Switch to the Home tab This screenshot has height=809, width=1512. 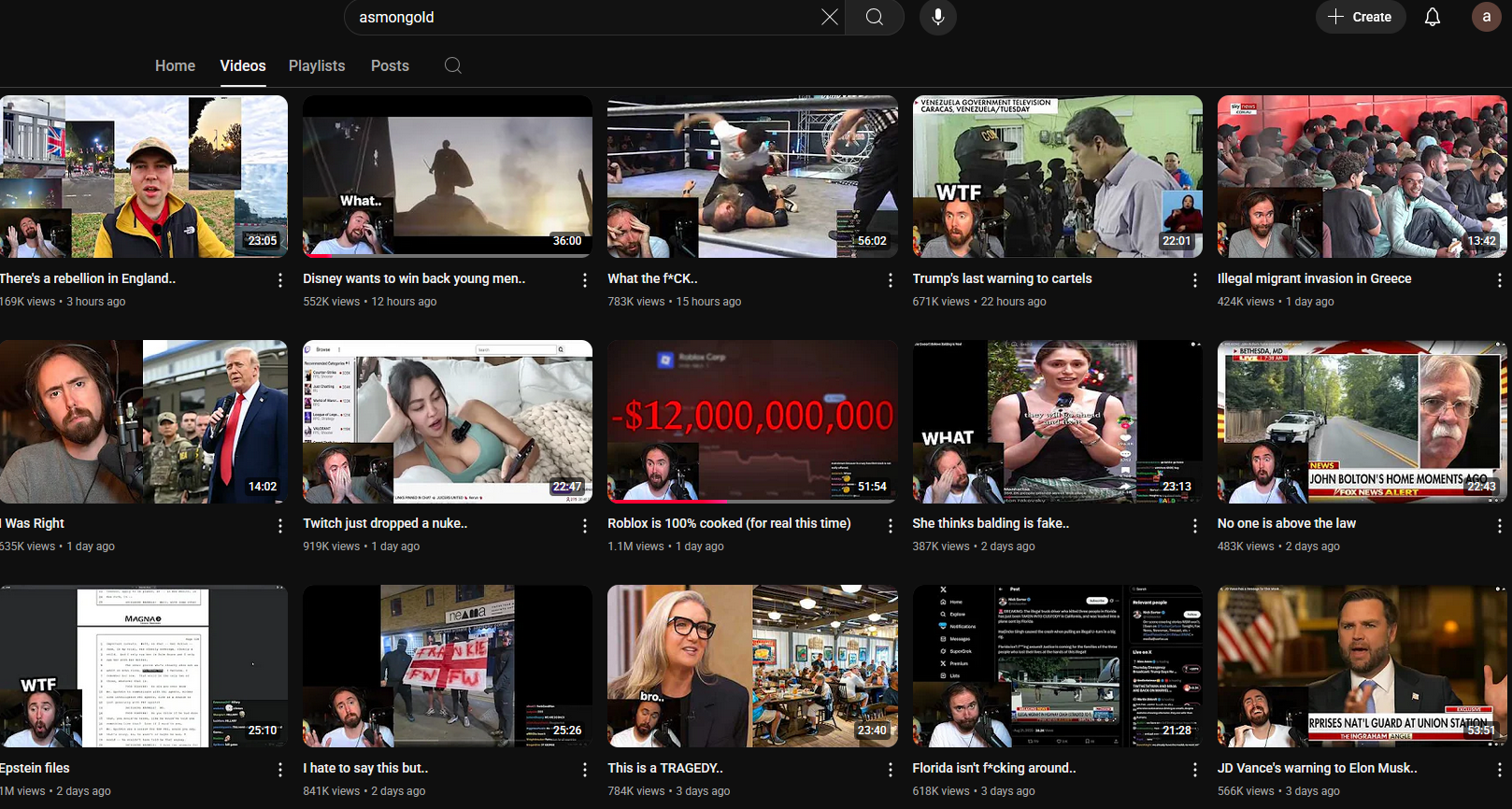click(x=175, y=65)
